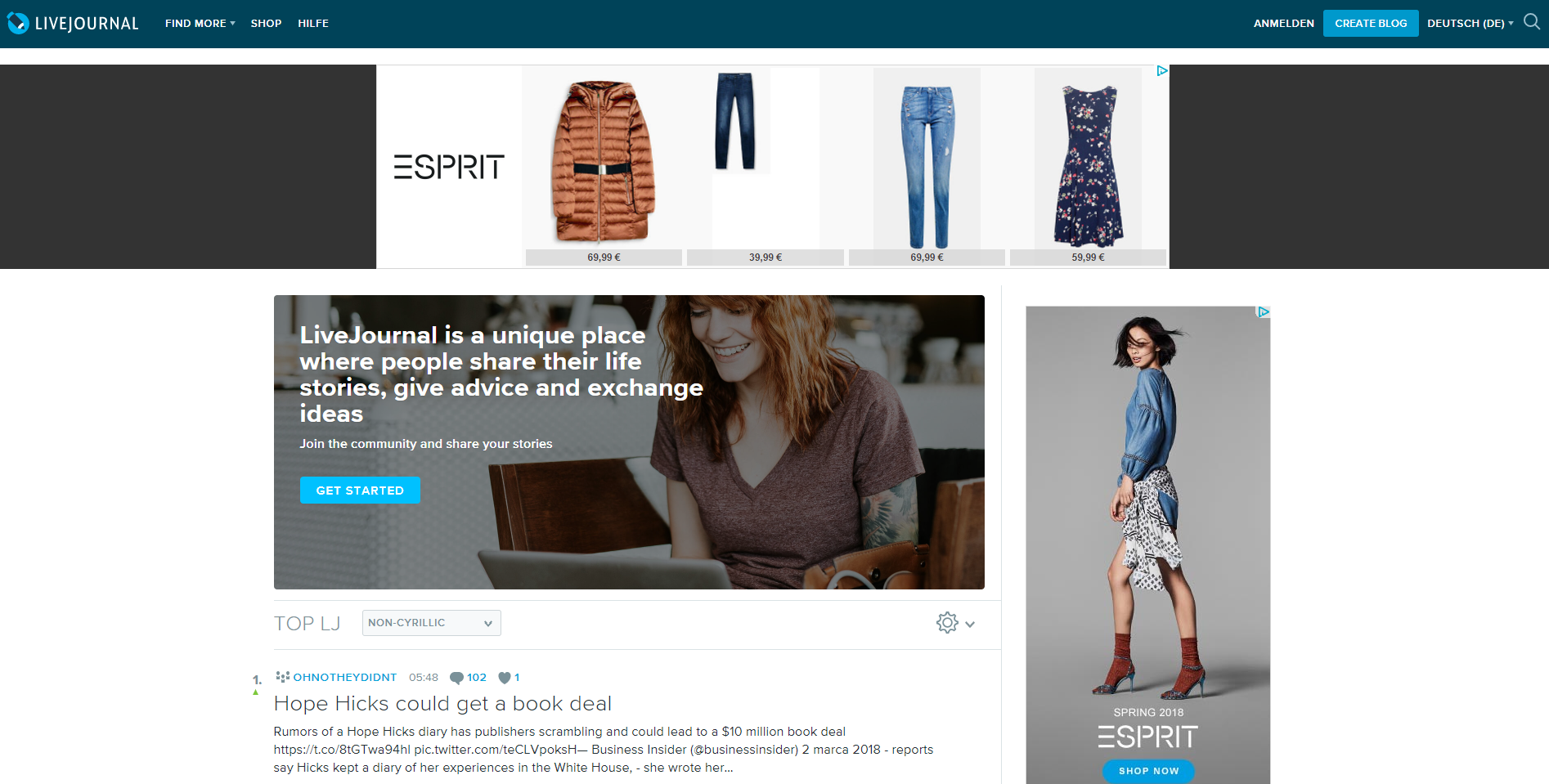This screenshot has width=1549, height=784.
Task: Click the GET STARTED button
Action: (x=360, y=491)
